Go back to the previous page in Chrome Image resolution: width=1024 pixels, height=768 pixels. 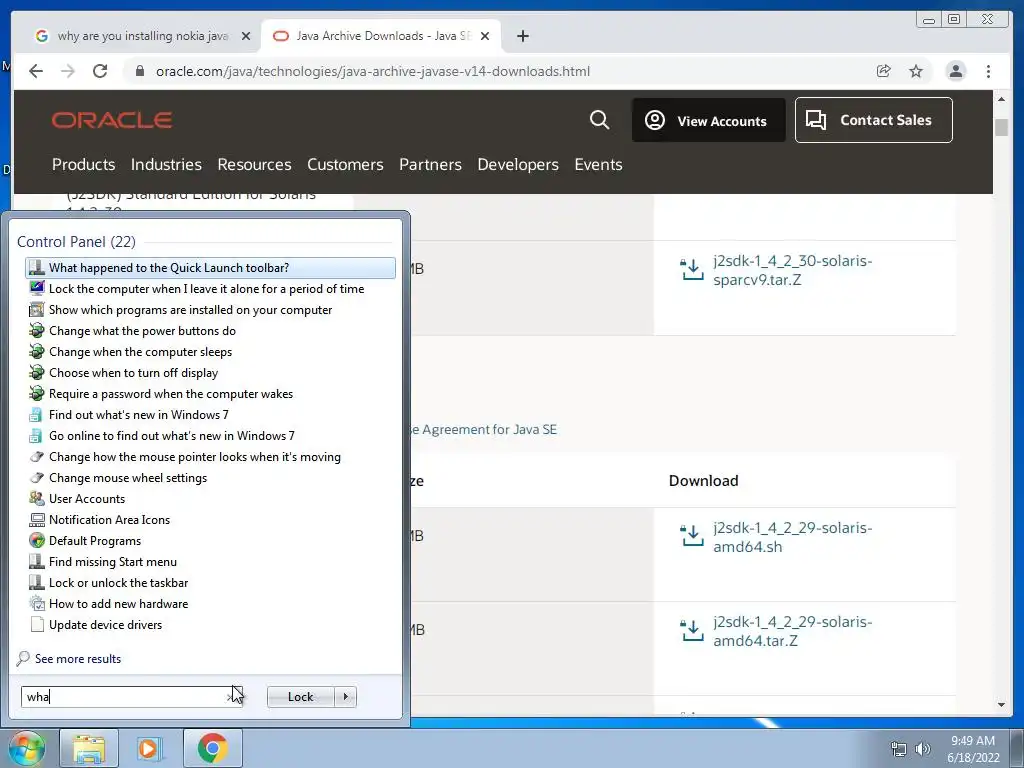(x=36, y=71)
